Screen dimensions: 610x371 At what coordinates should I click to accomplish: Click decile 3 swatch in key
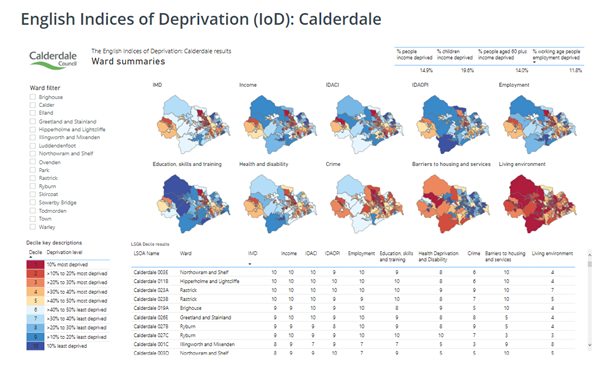[x=35, y=282]
